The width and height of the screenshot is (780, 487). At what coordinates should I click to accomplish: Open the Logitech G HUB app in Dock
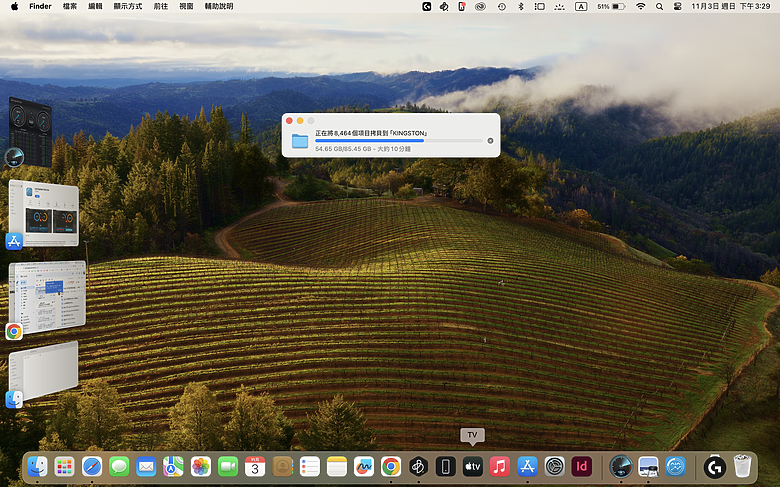715,467
